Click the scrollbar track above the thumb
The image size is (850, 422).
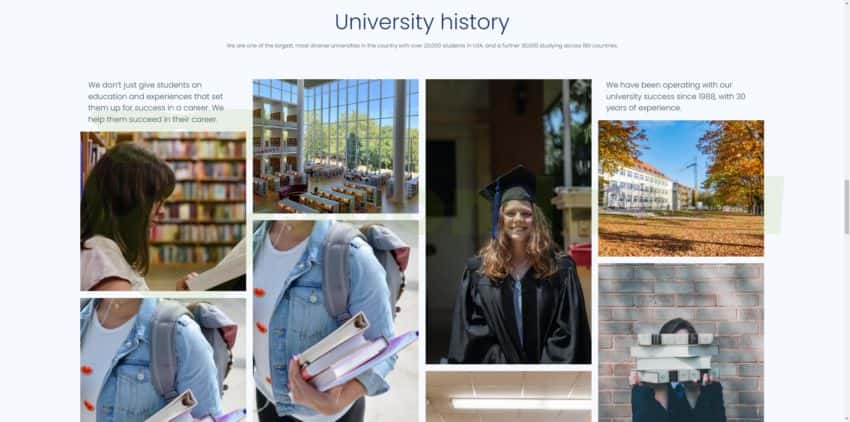point(846,89)
